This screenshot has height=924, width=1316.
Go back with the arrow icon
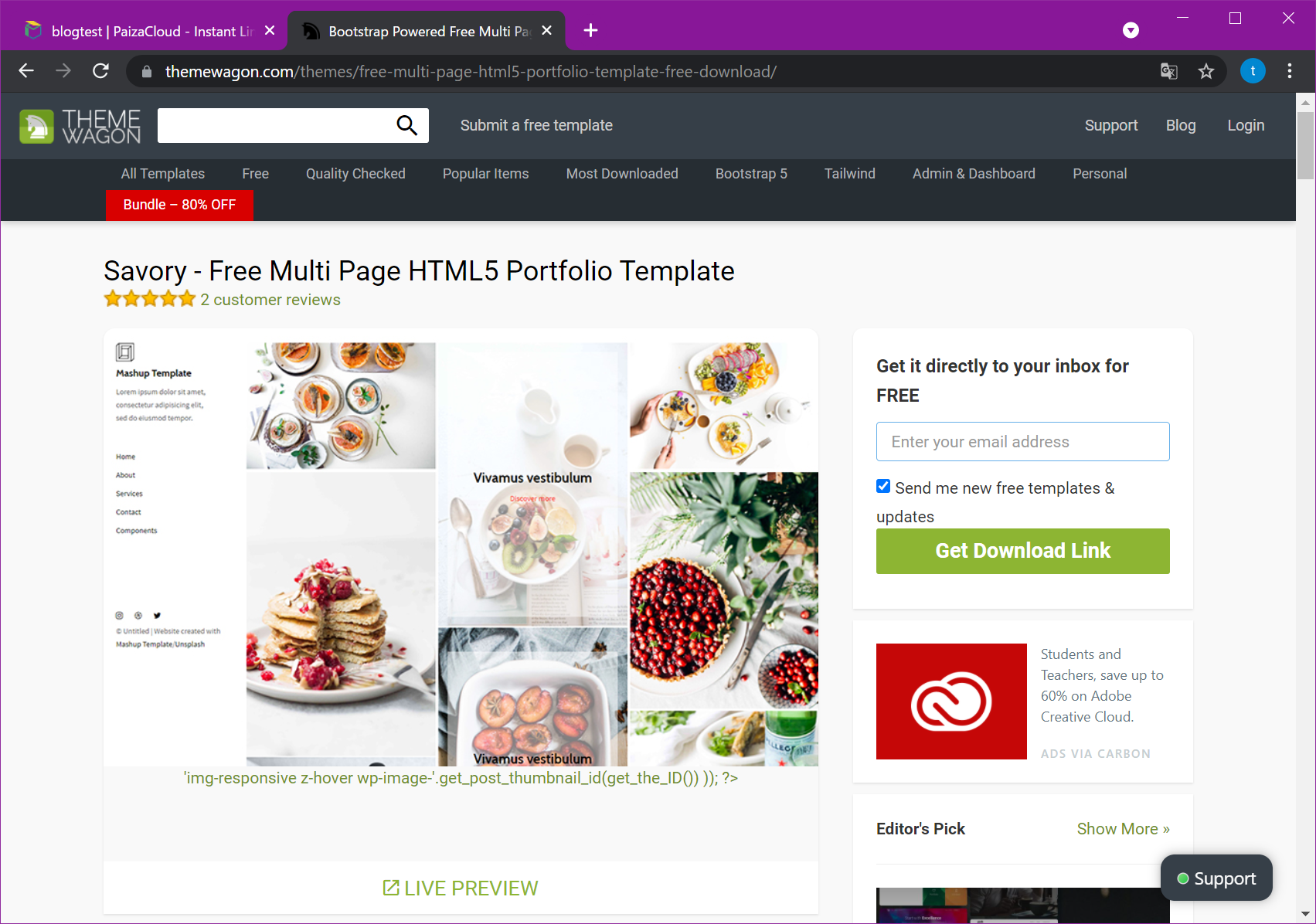pos(26,71)
